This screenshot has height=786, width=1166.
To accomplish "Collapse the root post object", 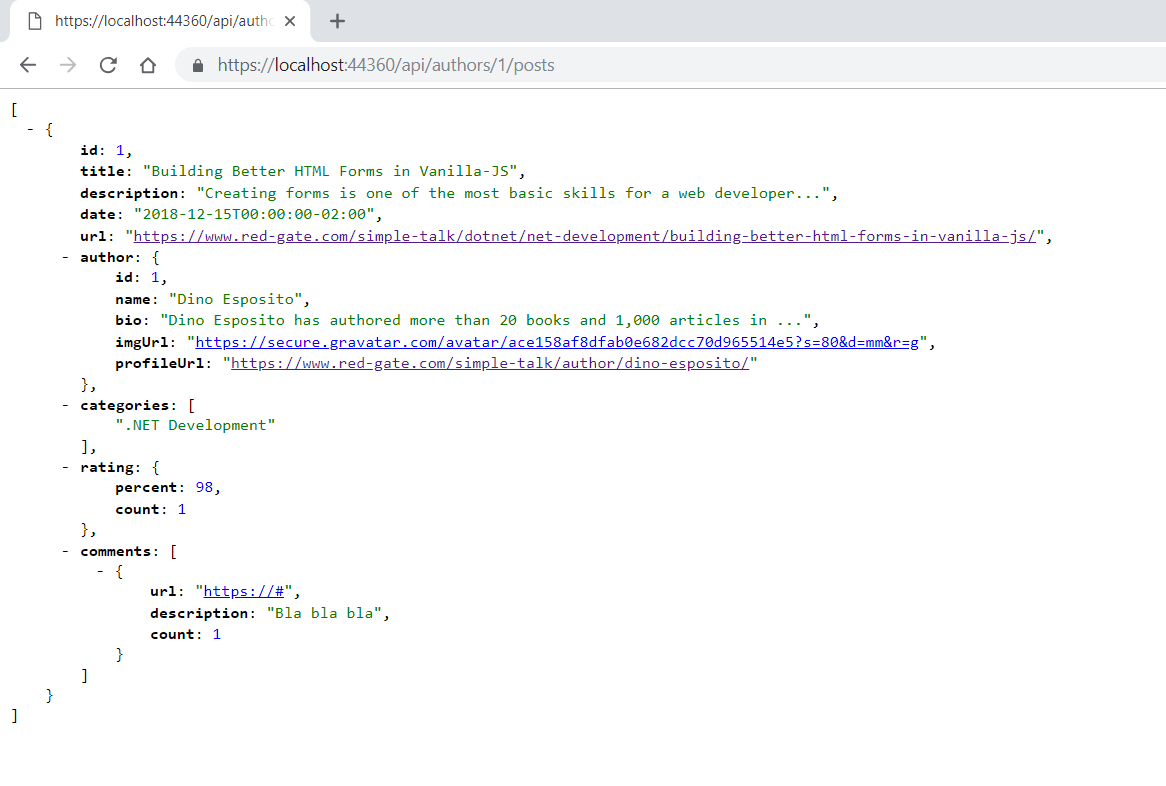I will click(31, 129).
